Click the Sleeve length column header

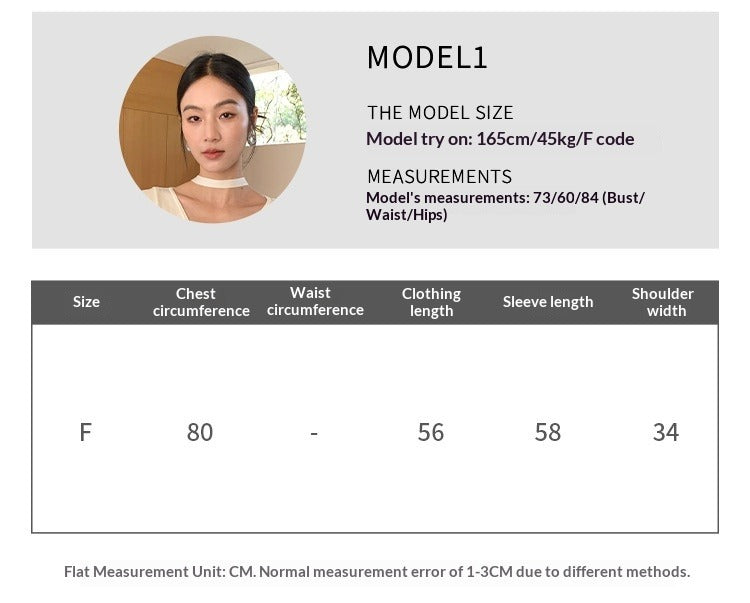pyautogui.click(x=548, y=302)
